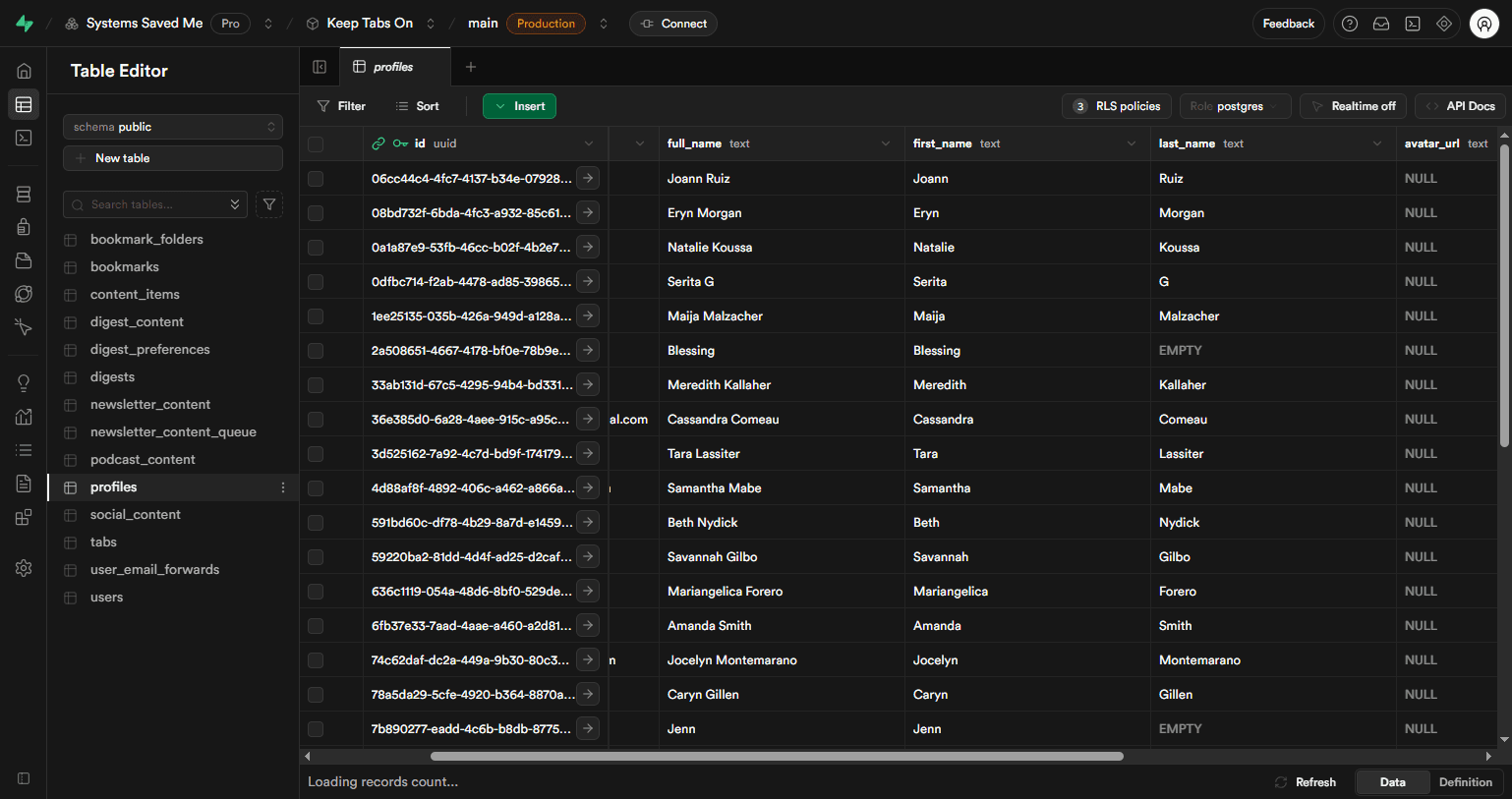The width and height of the screenshot is (1512, 799).
Task: Click the Realtime off button
Action: pos(1354,106)
